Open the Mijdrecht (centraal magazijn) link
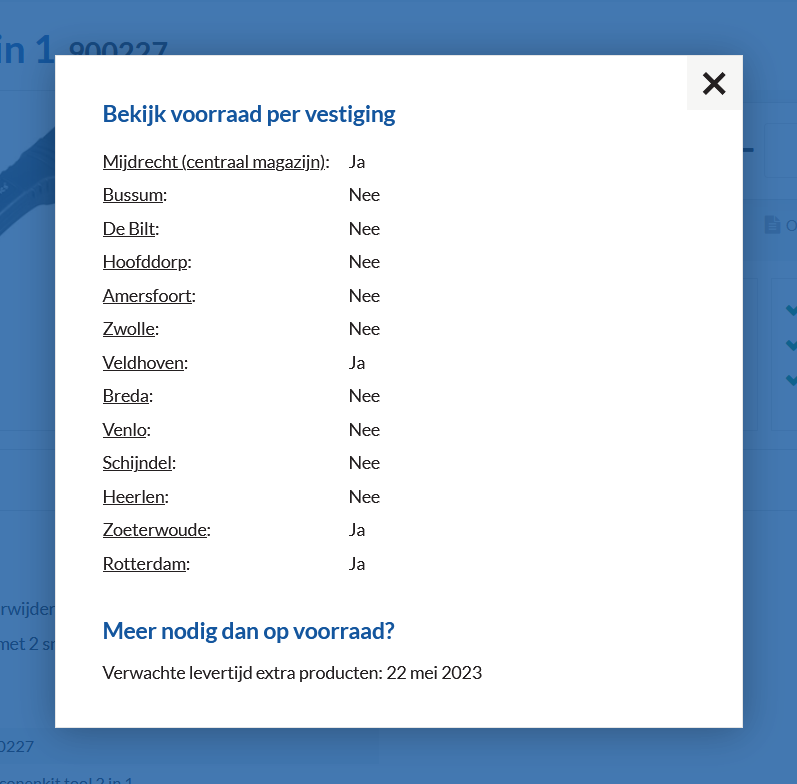This screenshot has width=797, height=784. (x=214, y=162)
